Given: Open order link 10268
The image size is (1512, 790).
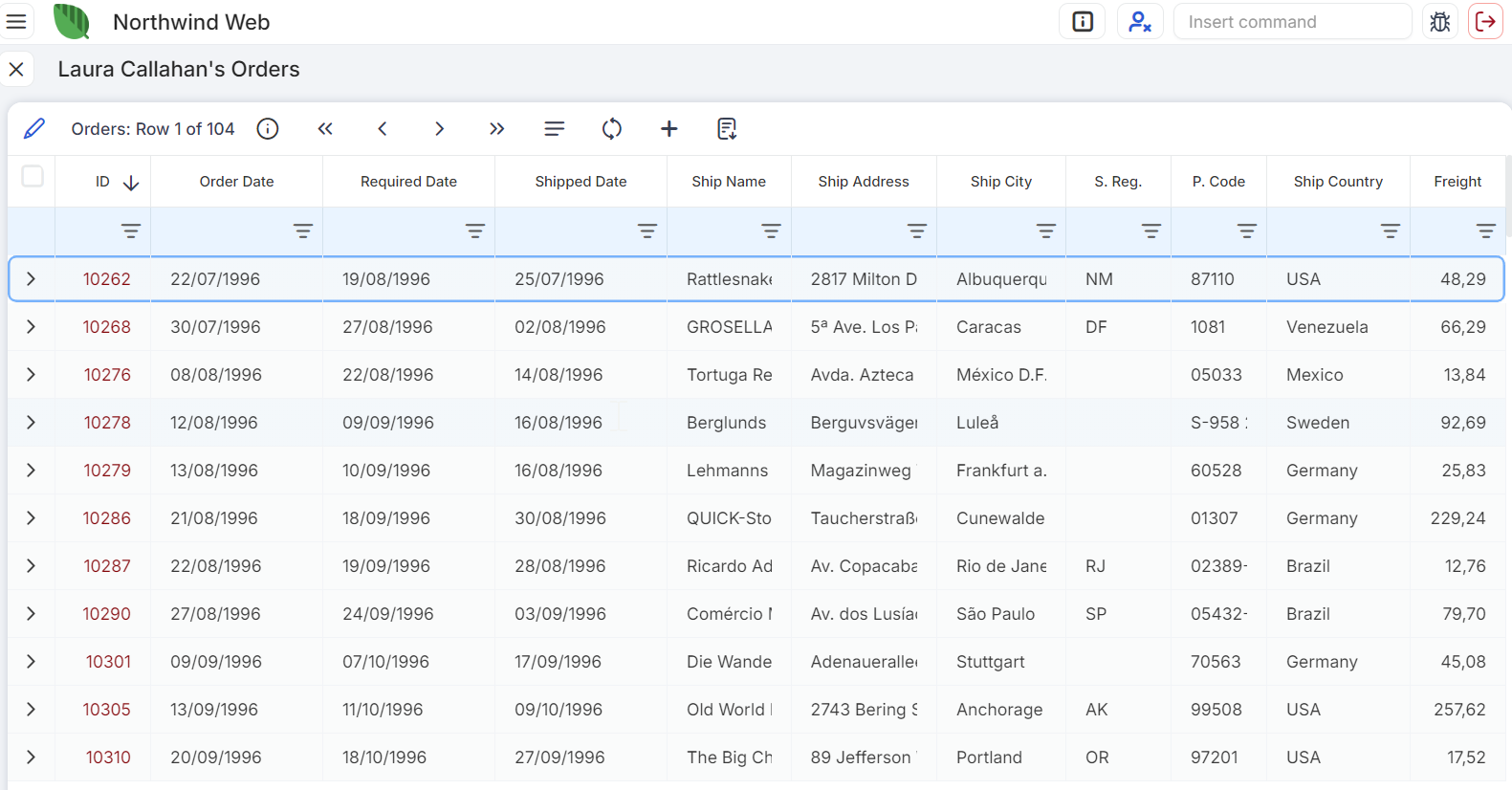Looking at the screenshot, I should click(106, 327).
